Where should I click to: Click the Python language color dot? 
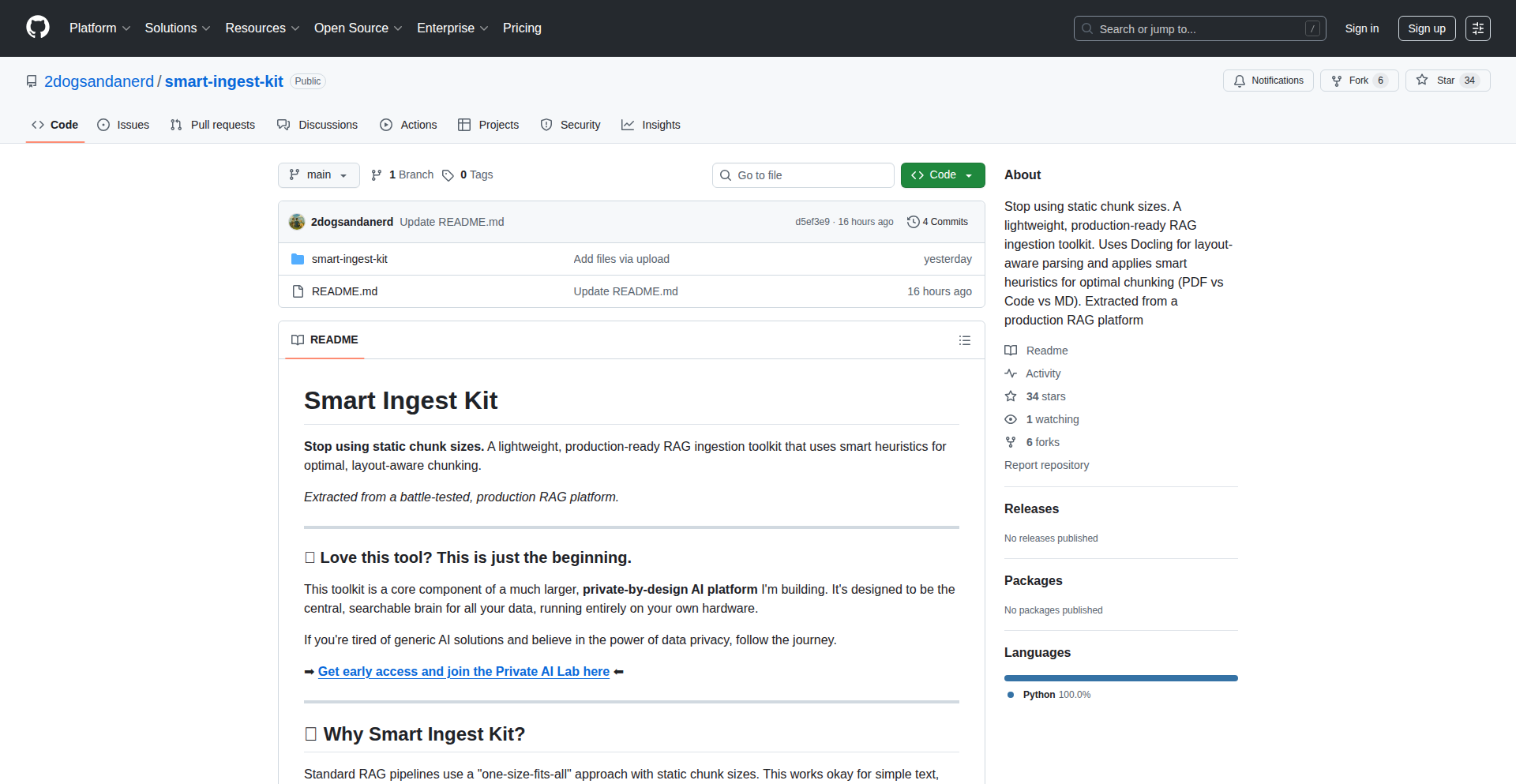1011,695
